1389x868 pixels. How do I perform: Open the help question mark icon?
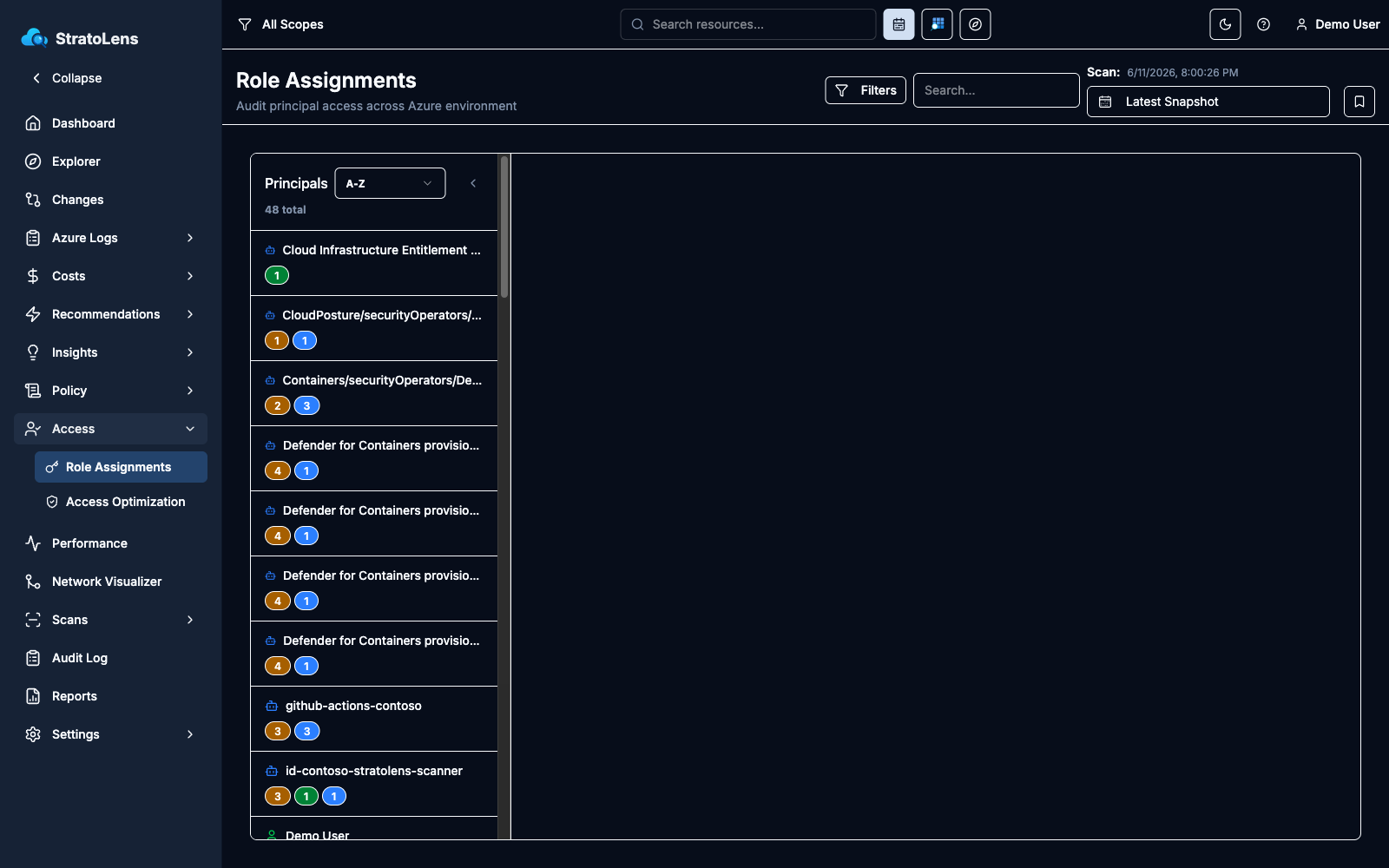tap(1263, 24)
